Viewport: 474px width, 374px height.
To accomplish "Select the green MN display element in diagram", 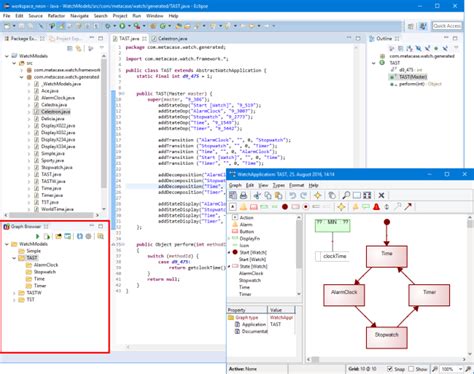I will [332, 225].
